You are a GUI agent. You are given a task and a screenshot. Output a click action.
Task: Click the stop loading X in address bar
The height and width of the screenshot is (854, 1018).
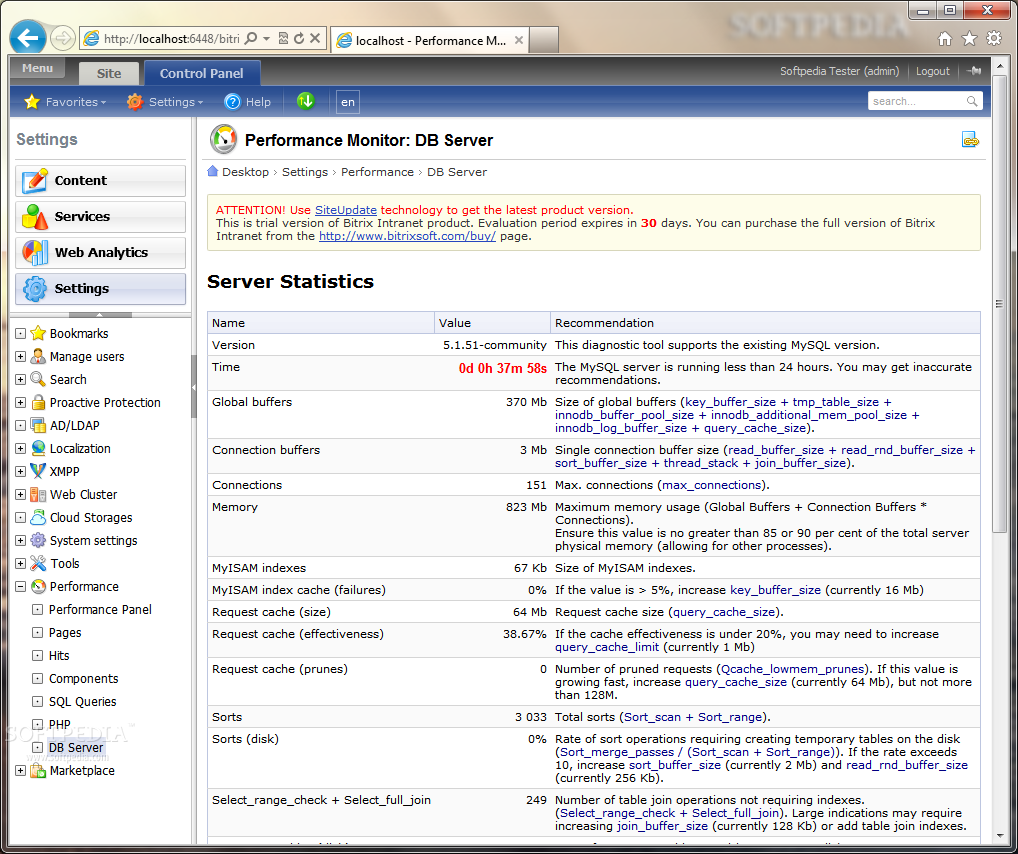tap(315, 38)
